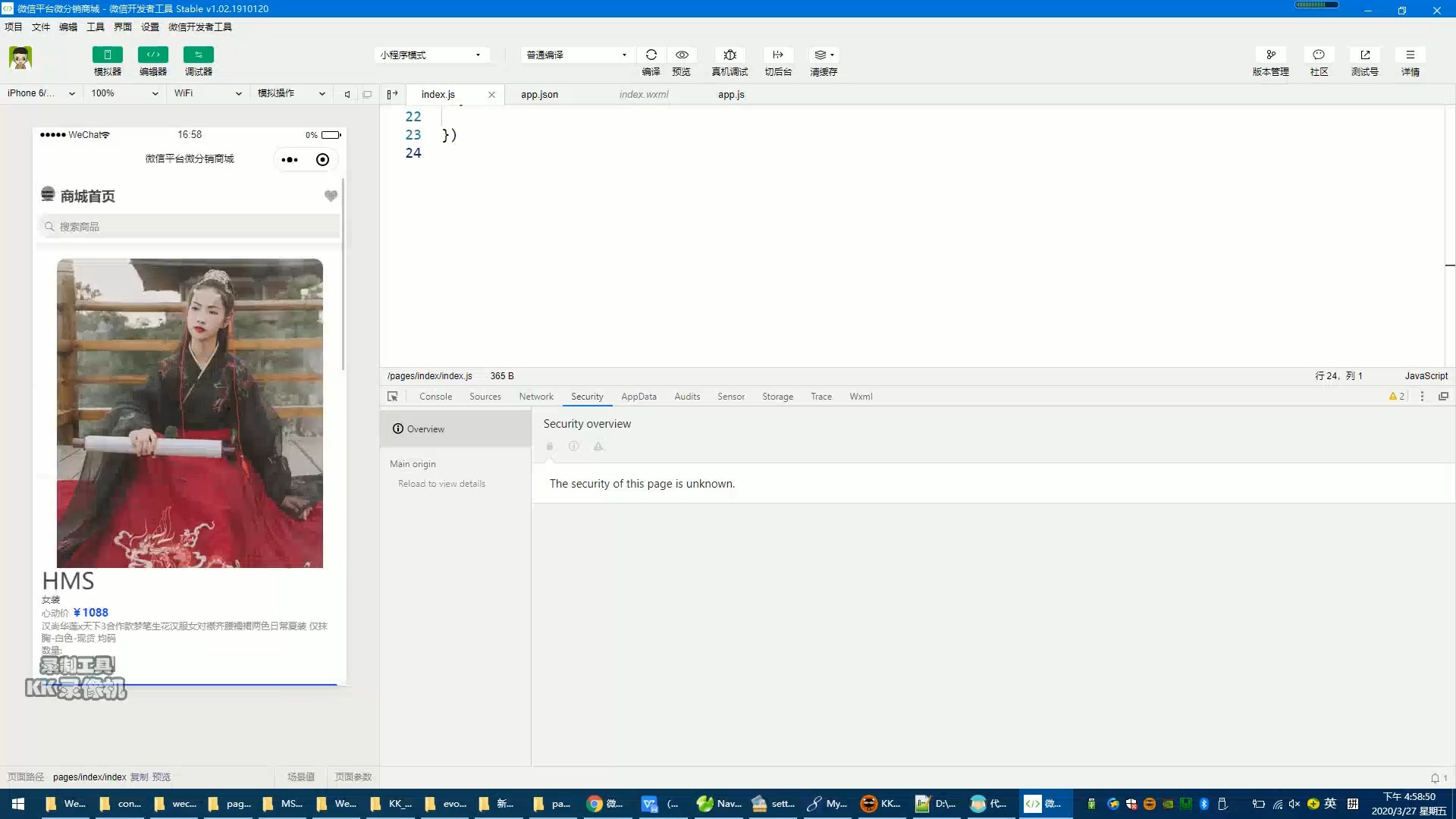Toggle the Simulator panel button
Image resolution: width=1456 pixels, height=819 pixels.
(x=107, y=55)
